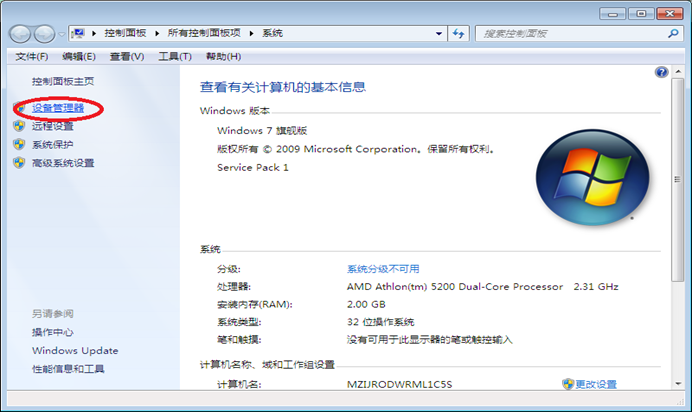The height and width of the screenshot is (412, 692).
Task: Click the label 处理器:
Action: tap(234, 287)
